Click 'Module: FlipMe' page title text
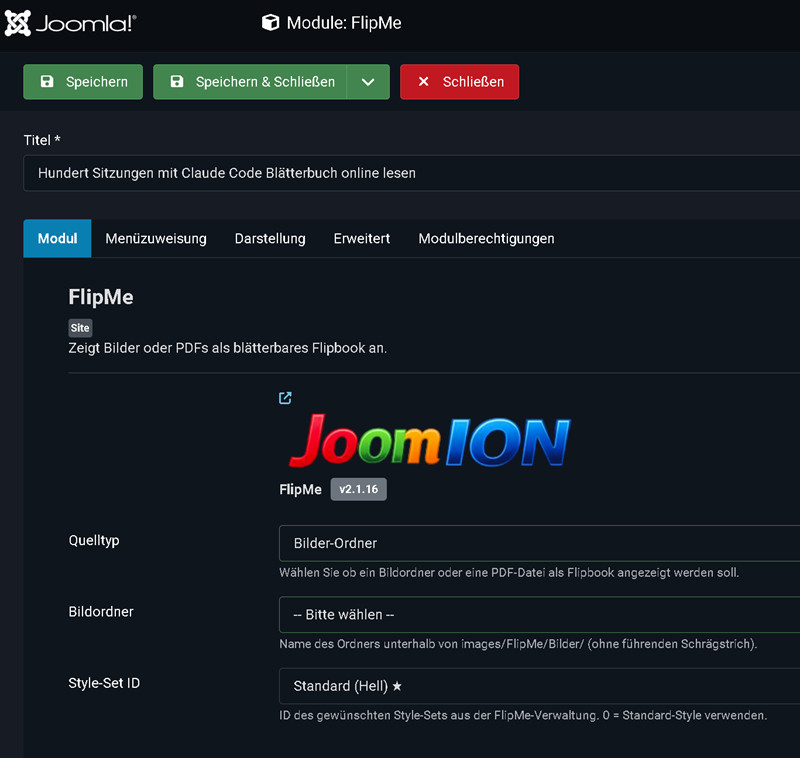Screen dimensions: 800x758 pyautogui.click(x=344, y=23)
